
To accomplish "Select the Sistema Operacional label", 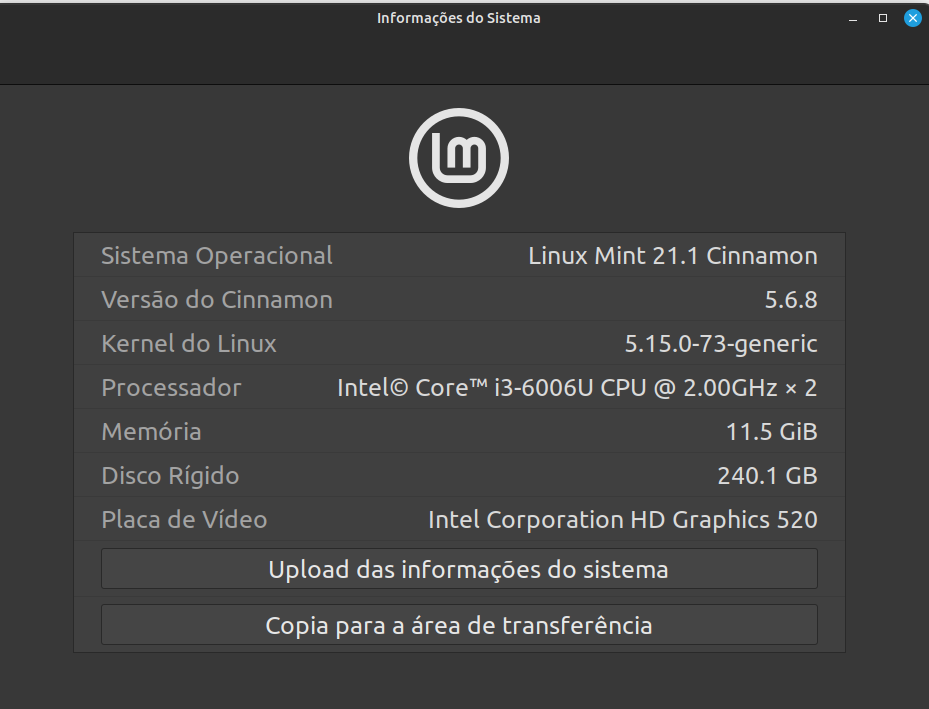I will 217,256.
